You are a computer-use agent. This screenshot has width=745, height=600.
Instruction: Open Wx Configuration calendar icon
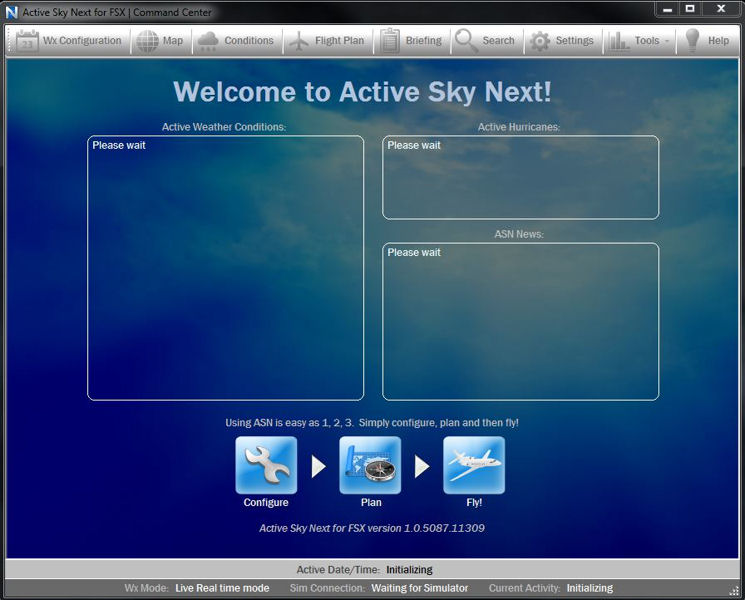pyautogui.click(x=27, y=41)
